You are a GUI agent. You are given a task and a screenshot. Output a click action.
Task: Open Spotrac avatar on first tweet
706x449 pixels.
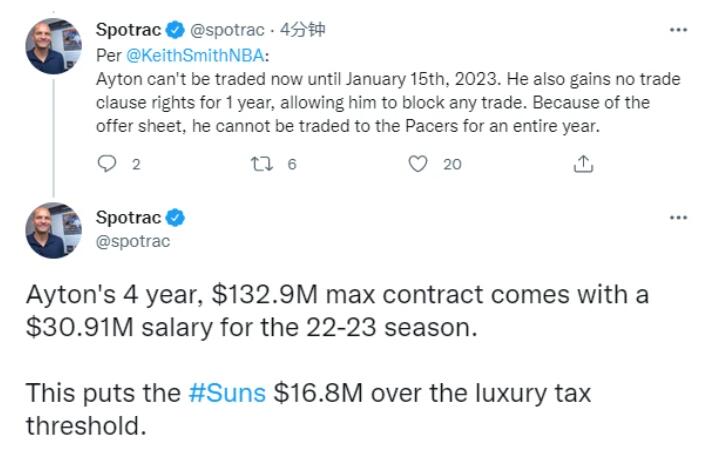(52, 46)
